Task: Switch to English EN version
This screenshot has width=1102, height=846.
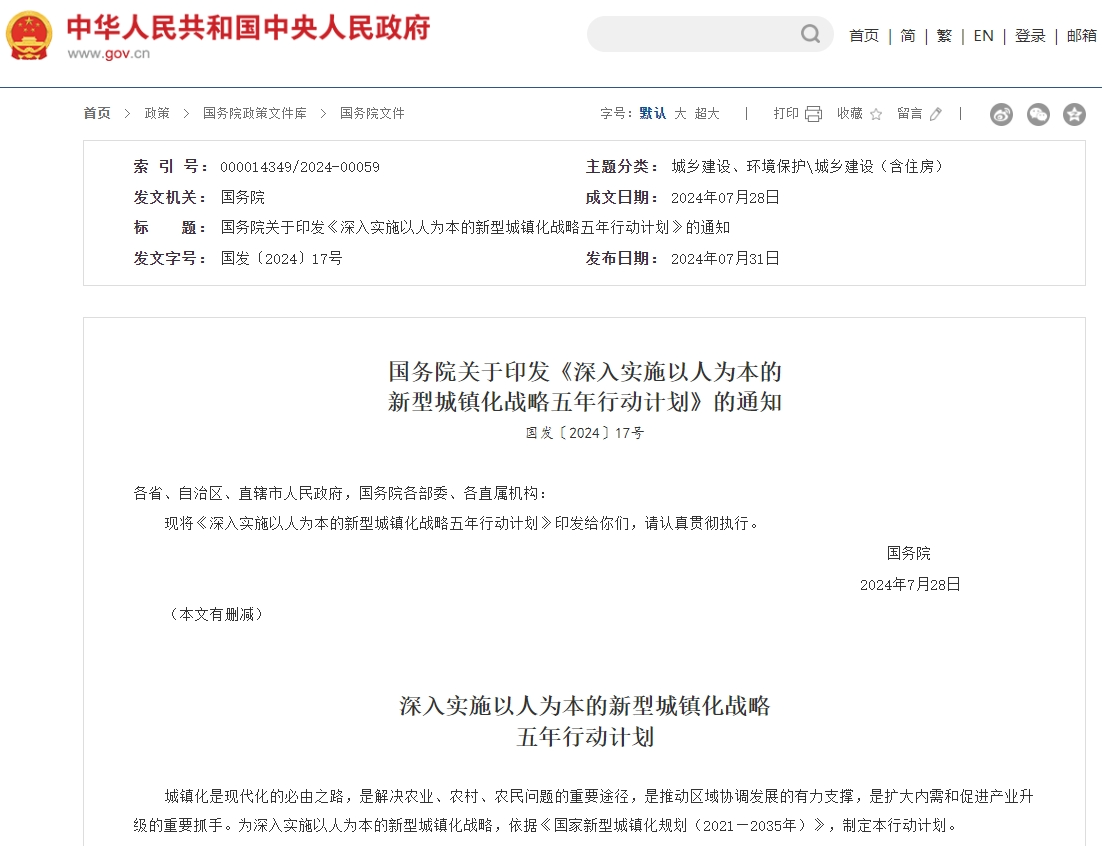Action: tap(983, 36)
